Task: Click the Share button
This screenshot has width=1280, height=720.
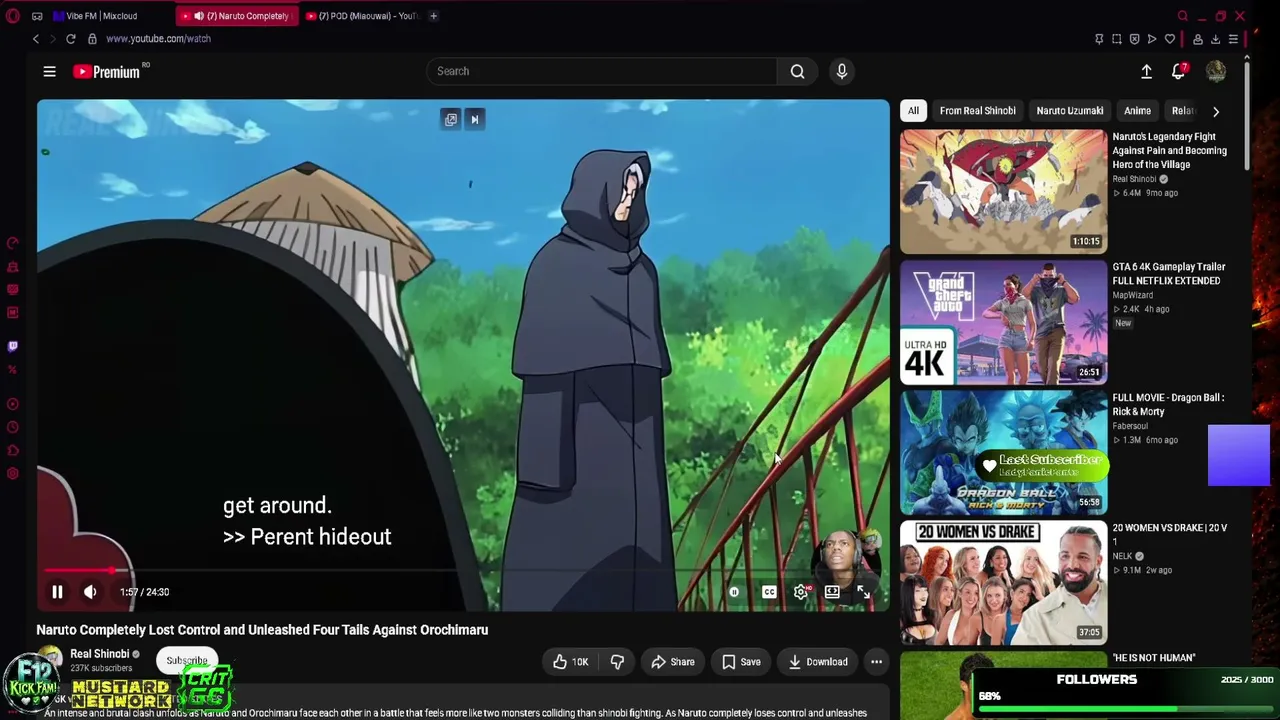Action: 672,662
